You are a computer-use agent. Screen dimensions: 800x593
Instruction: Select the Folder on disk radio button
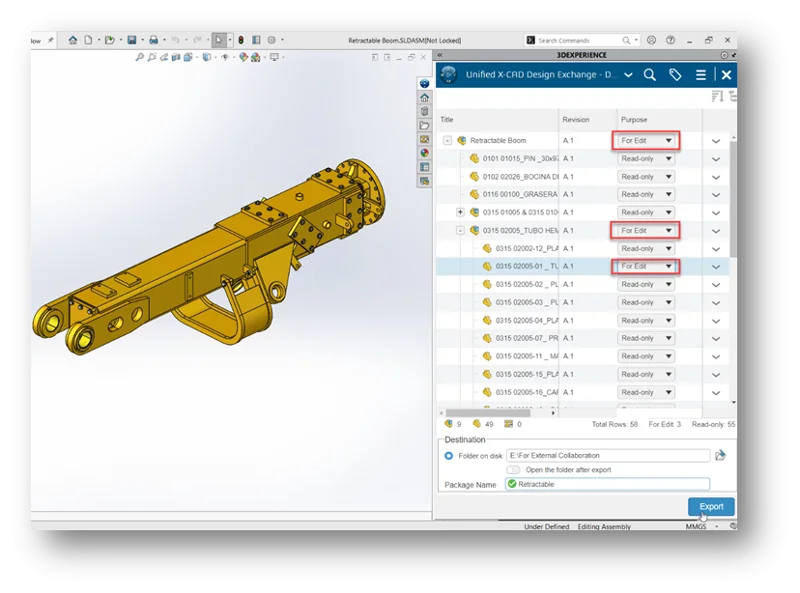449,455
